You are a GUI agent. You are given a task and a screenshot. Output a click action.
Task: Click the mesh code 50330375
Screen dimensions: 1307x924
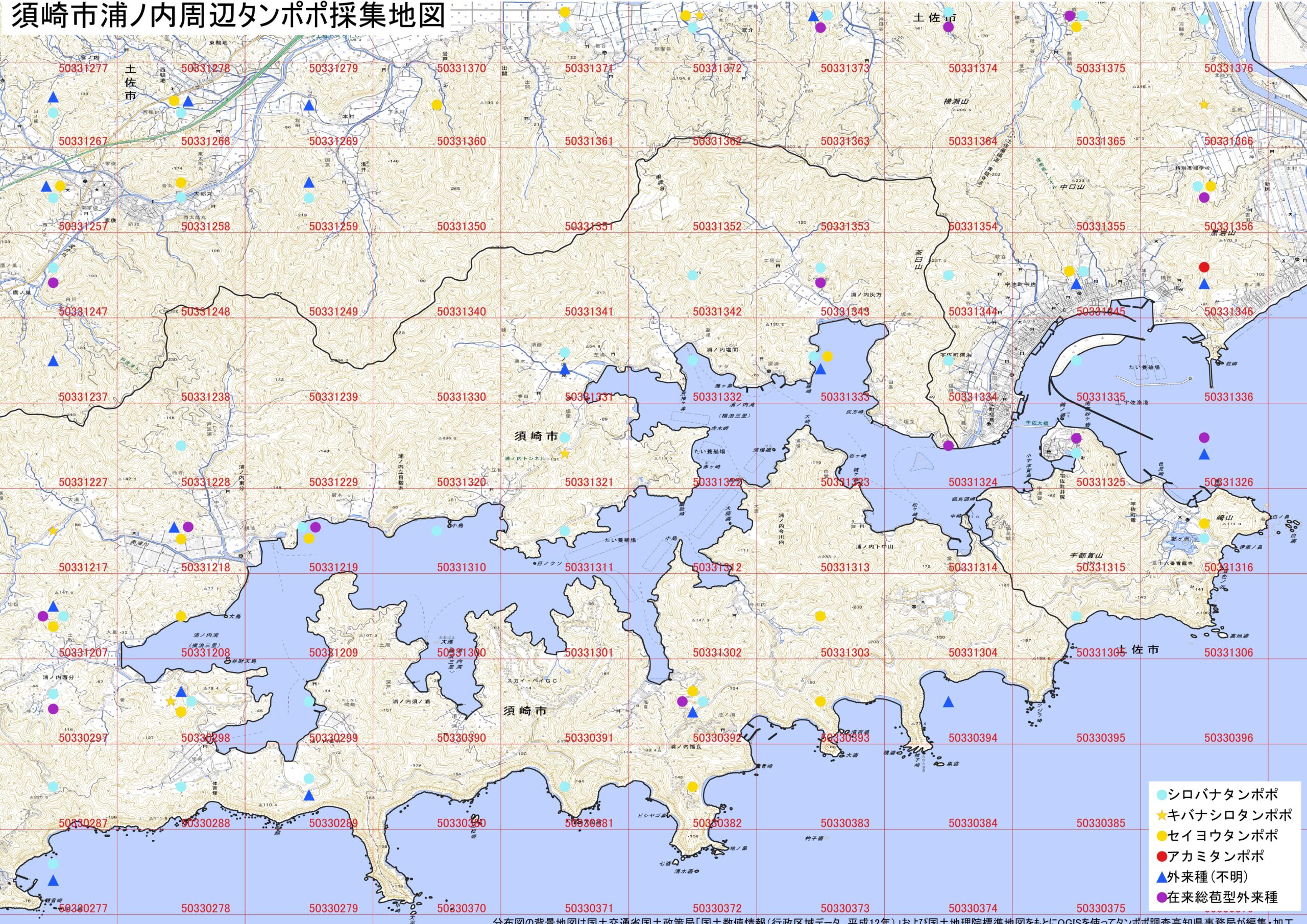coord(1101,909)
